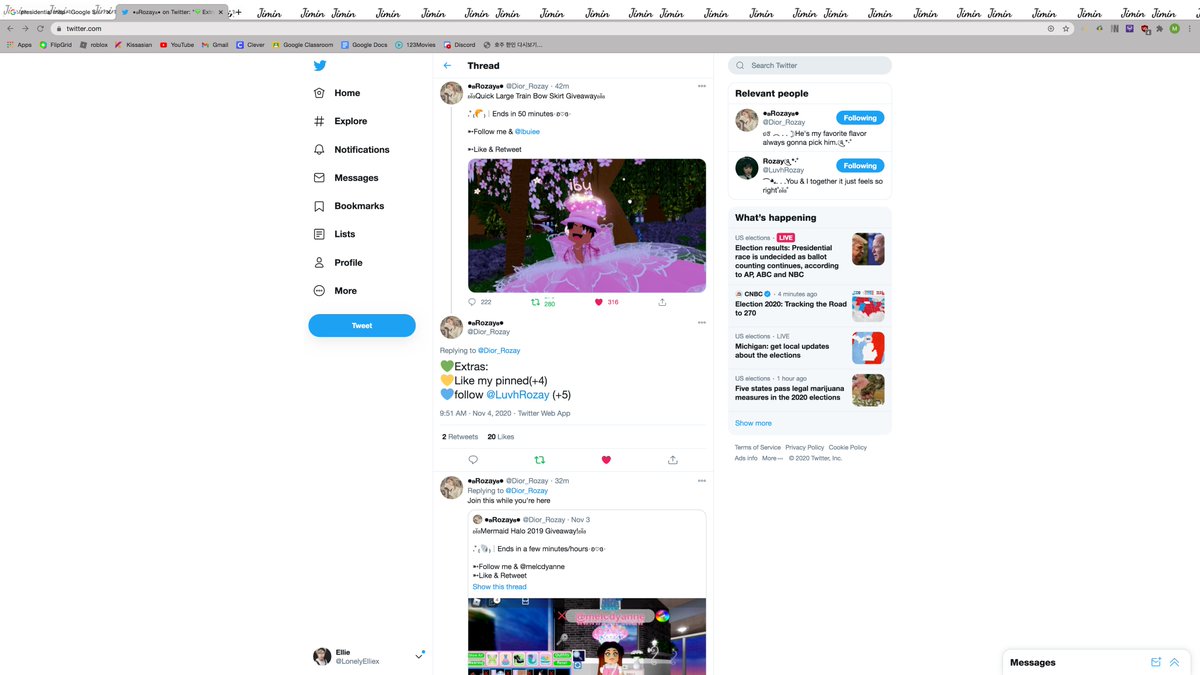Reload the page in the browser
Screen dimensions: 1200x675
pyautogui.click(x=40, y=29)
